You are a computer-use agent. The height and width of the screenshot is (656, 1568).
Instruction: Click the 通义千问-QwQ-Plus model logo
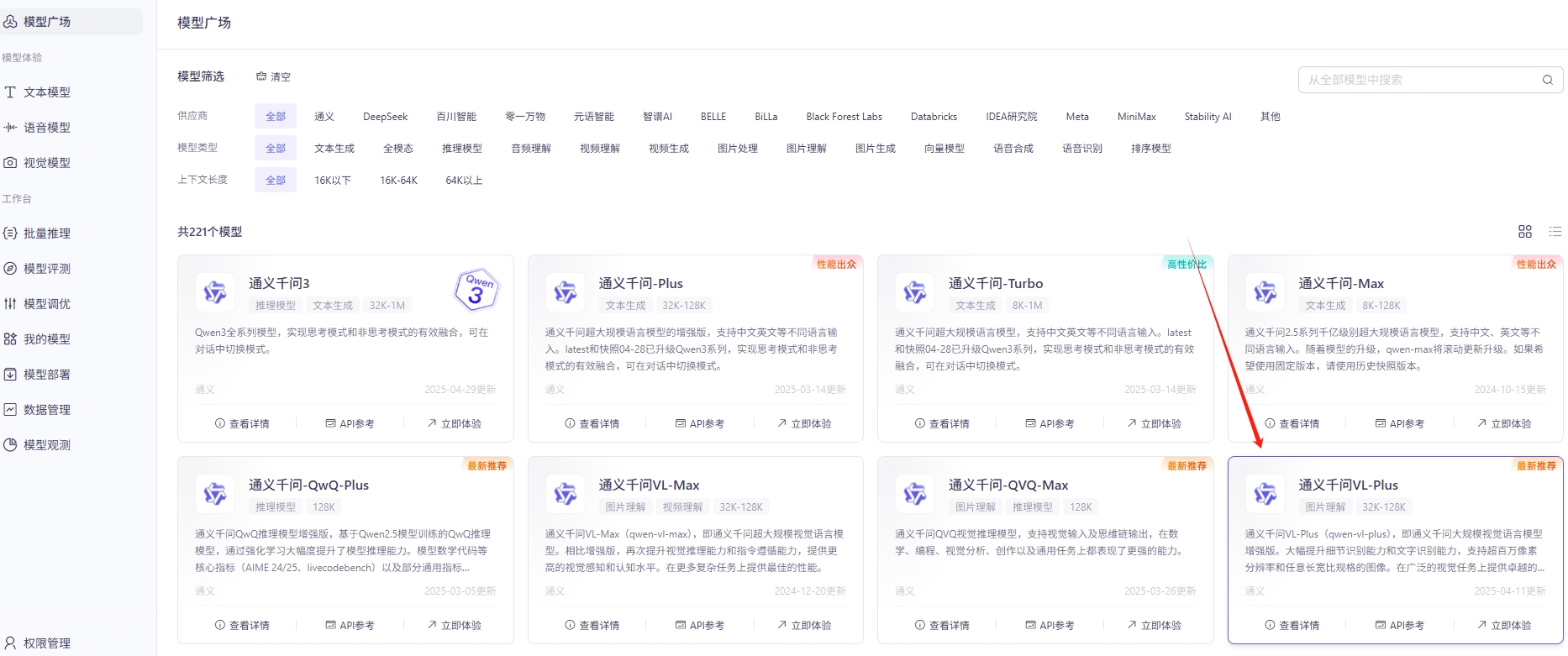[x=215, y=494]
